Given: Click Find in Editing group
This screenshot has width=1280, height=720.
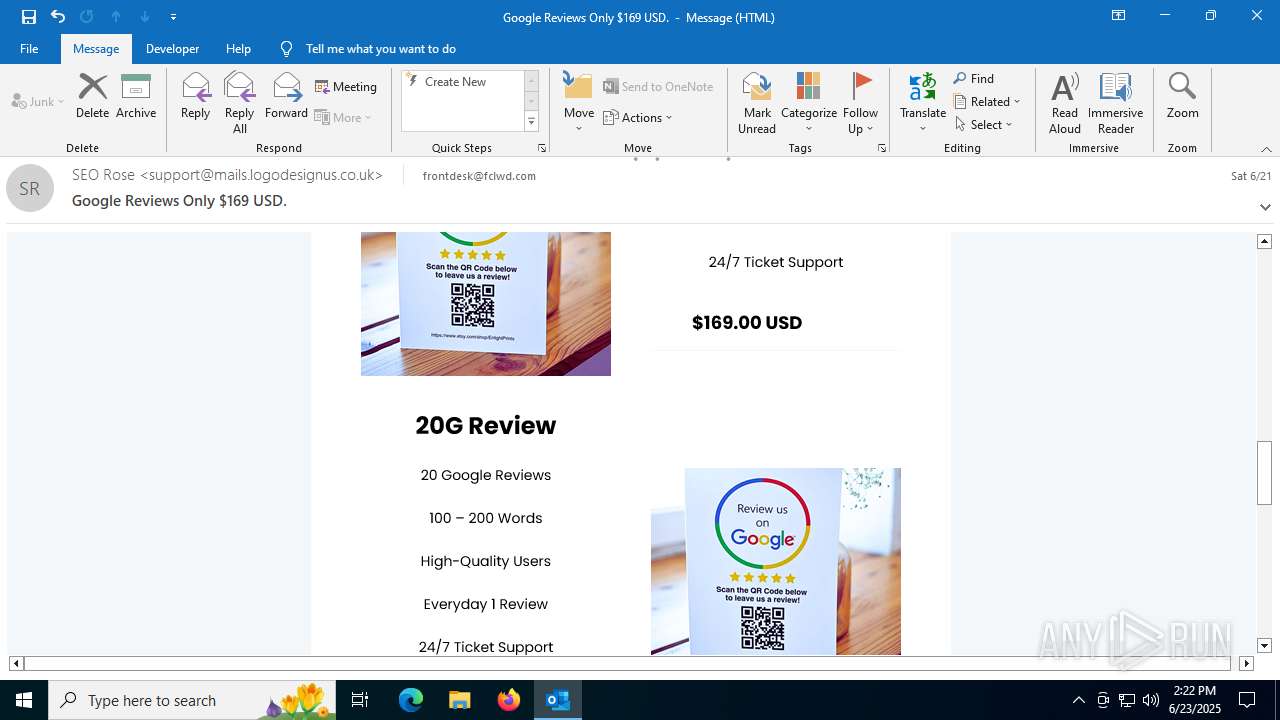Looking at the screenshot, I should click(974, 79).
